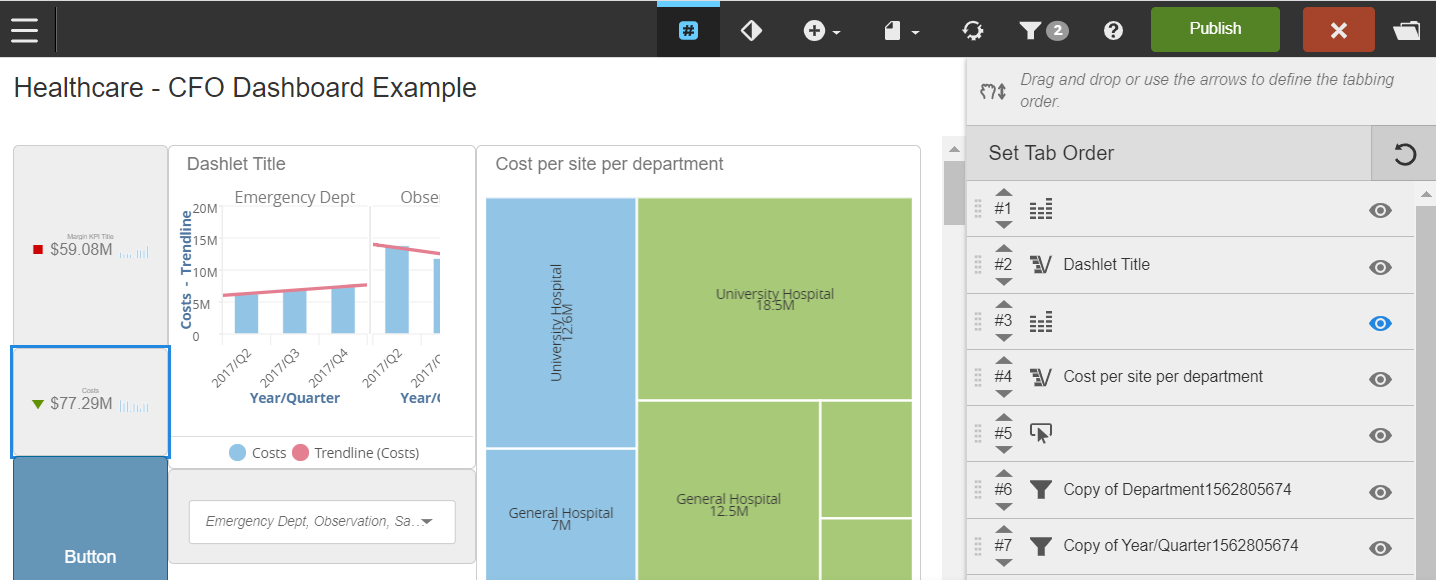Open the page file dropdown in toolbar
Viewport: 1436px width, 580px height.
click(x=901, y=31)
